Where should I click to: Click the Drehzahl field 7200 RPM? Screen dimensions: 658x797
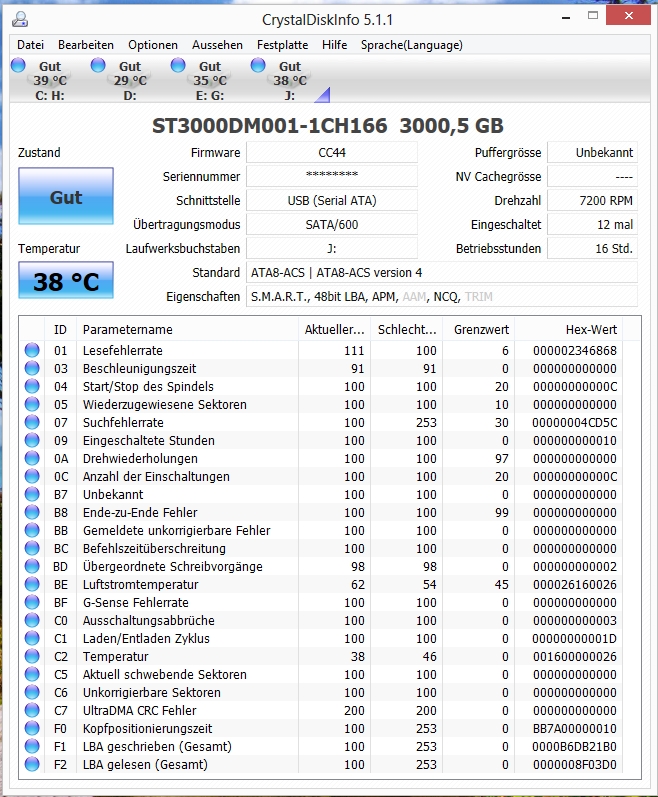592,200
